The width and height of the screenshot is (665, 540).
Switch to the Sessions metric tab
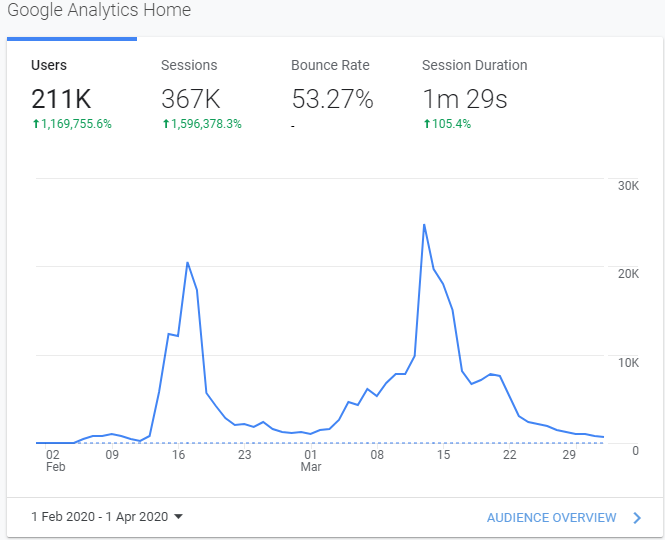point(201,92)
